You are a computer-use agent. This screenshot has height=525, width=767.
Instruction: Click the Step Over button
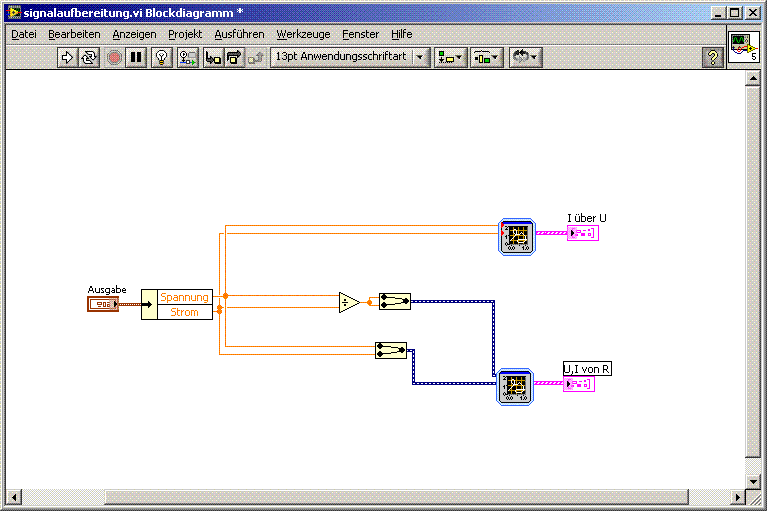tap(234, 58)
